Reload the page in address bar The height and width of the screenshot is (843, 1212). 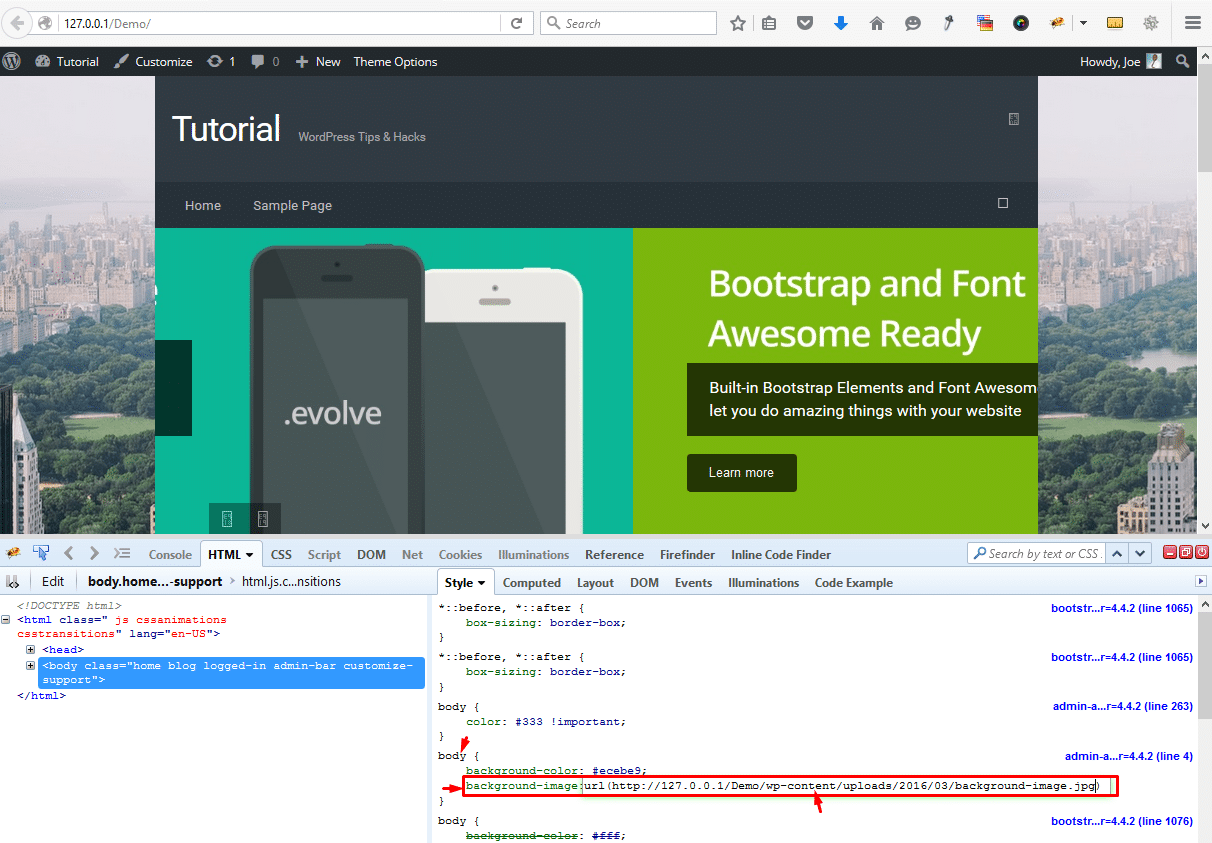click(516, 23)
